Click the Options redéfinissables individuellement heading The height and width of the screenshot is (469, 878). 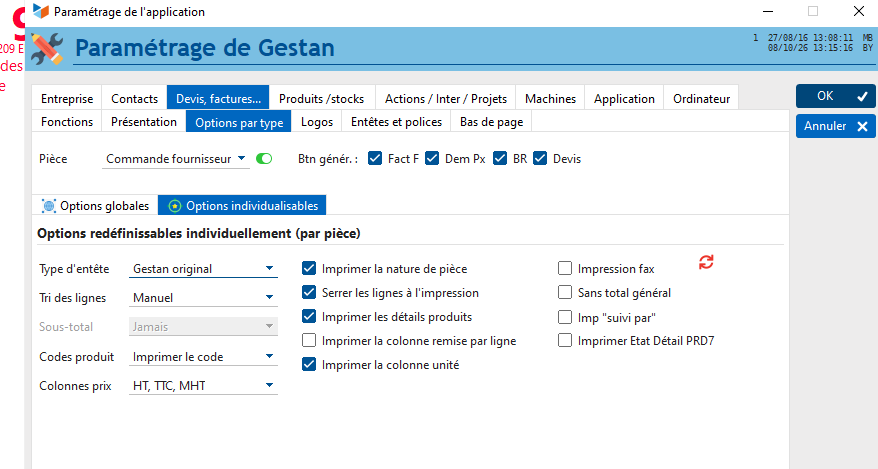click(199, 233)
